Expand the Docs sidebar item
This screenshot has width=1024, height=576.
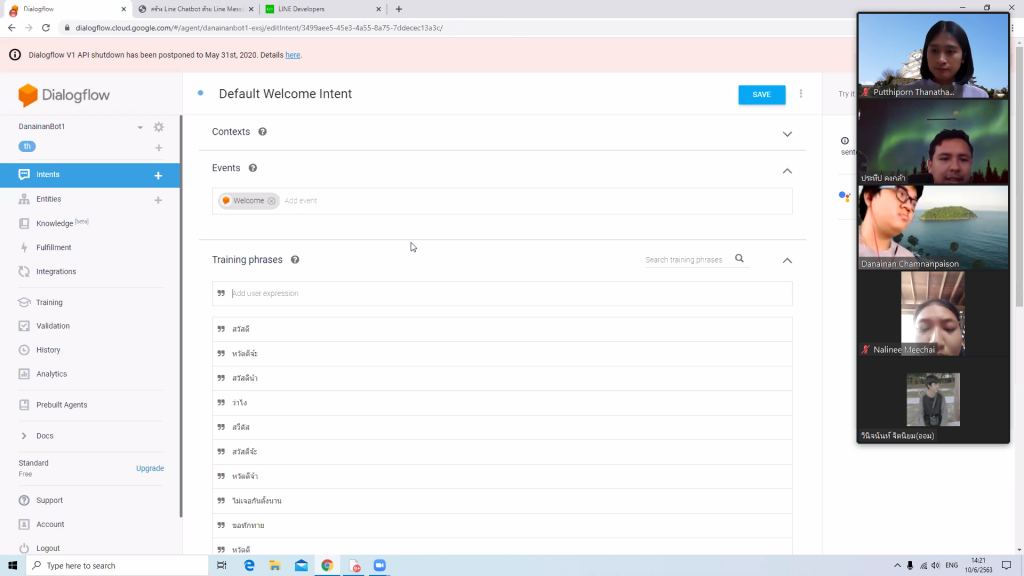(24, 436)
